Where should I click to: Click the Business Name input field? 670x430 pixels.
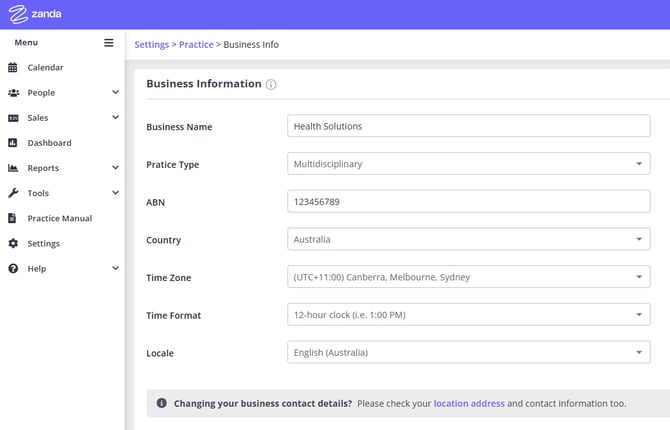coord(468,126)
